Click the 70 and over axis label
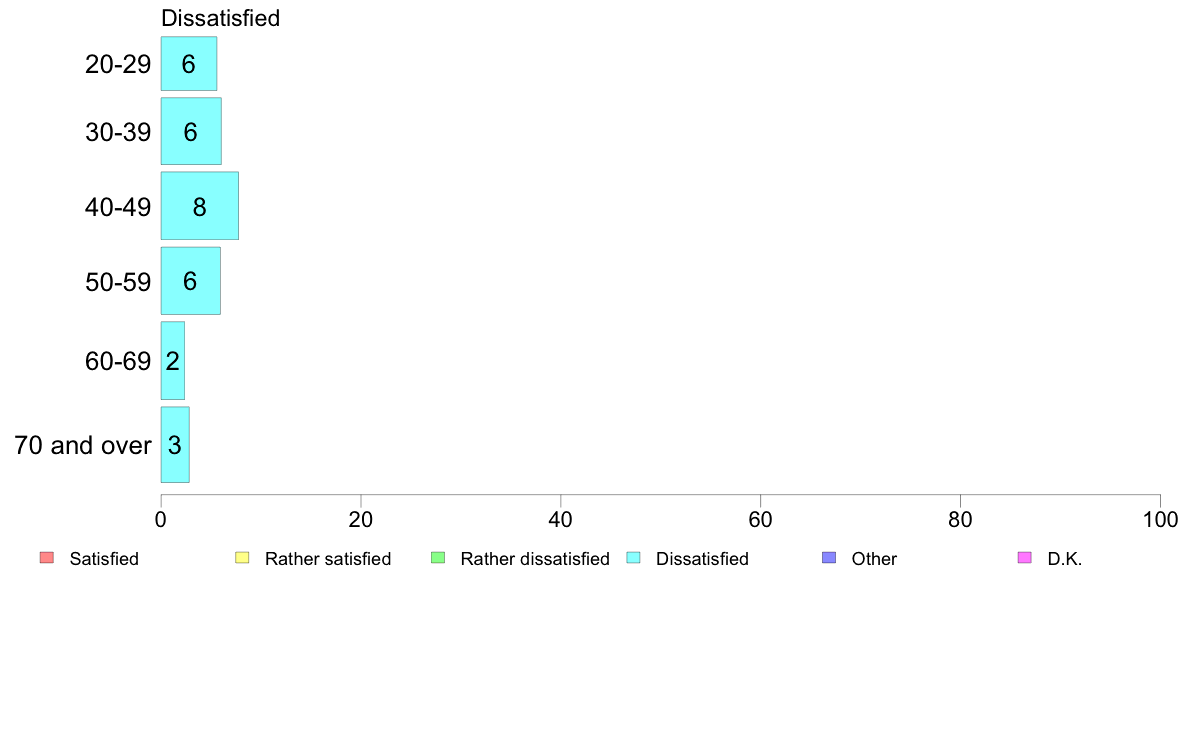This screenshot has width=1188, height=736. (x=83, y=445)
